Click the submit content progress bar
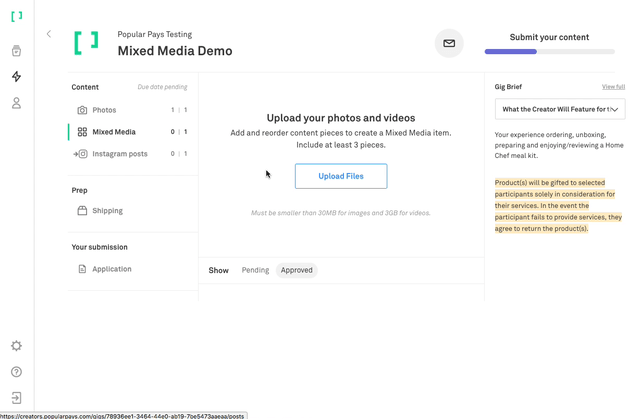 549,52
